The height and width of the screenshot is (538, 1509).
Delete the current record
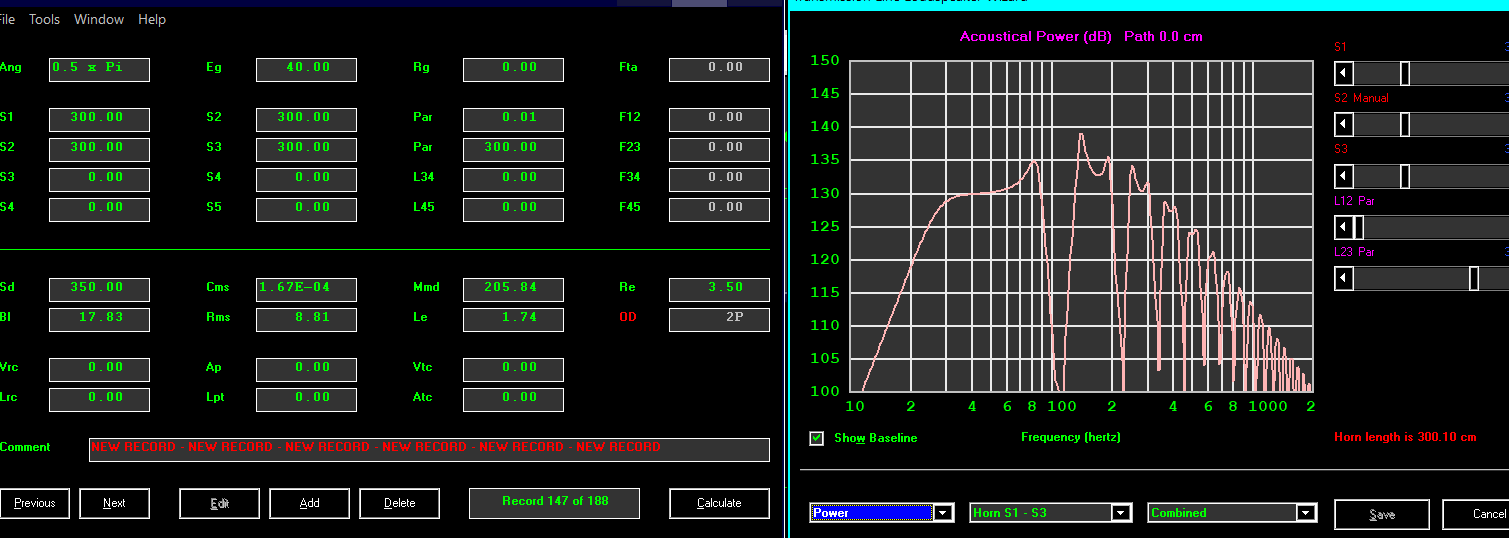[x=400, y=503]
